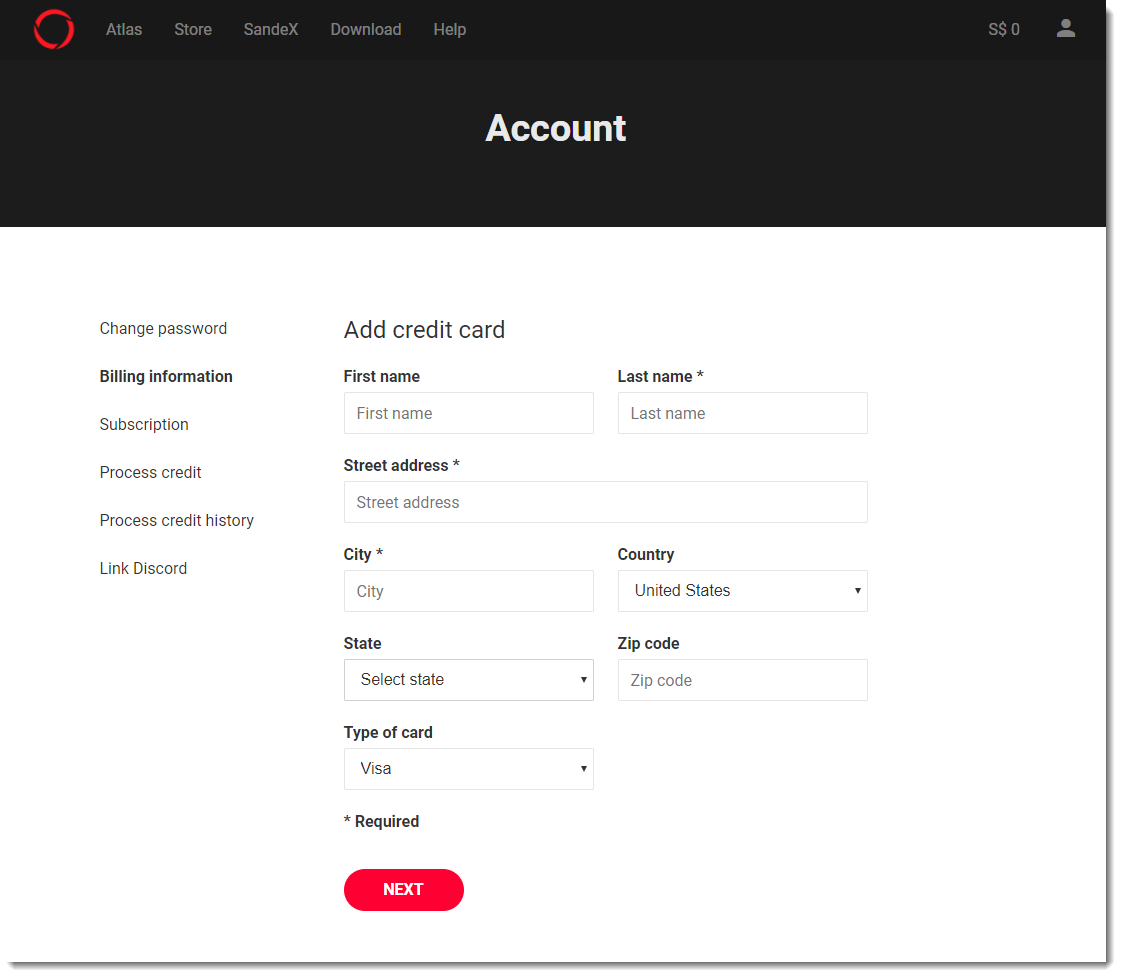Focus the First name field
This screenshot has width=1121, height=977.
(x=468, y=413)
